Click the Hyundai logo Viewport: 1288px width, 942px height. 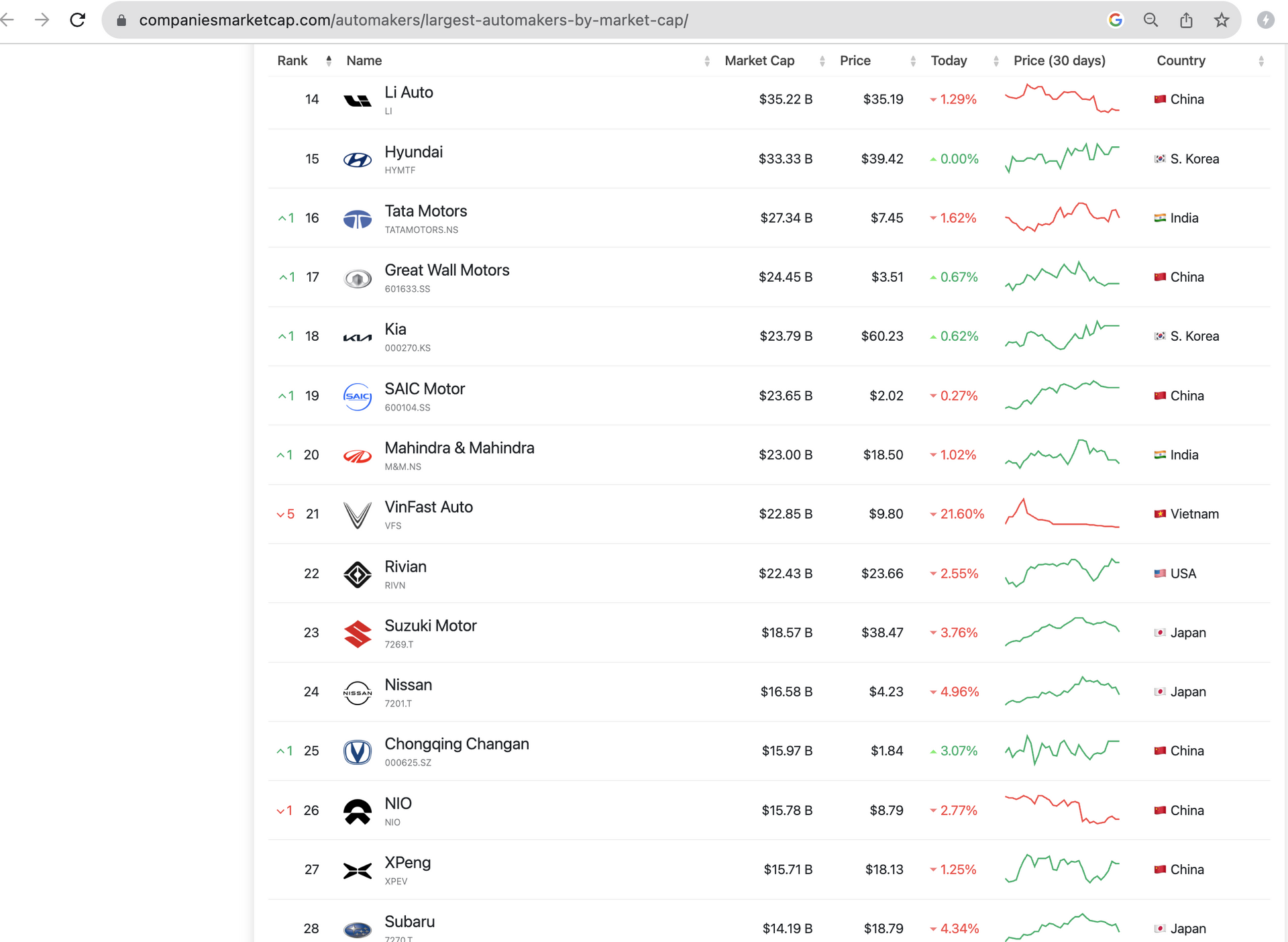coord(357,160)
